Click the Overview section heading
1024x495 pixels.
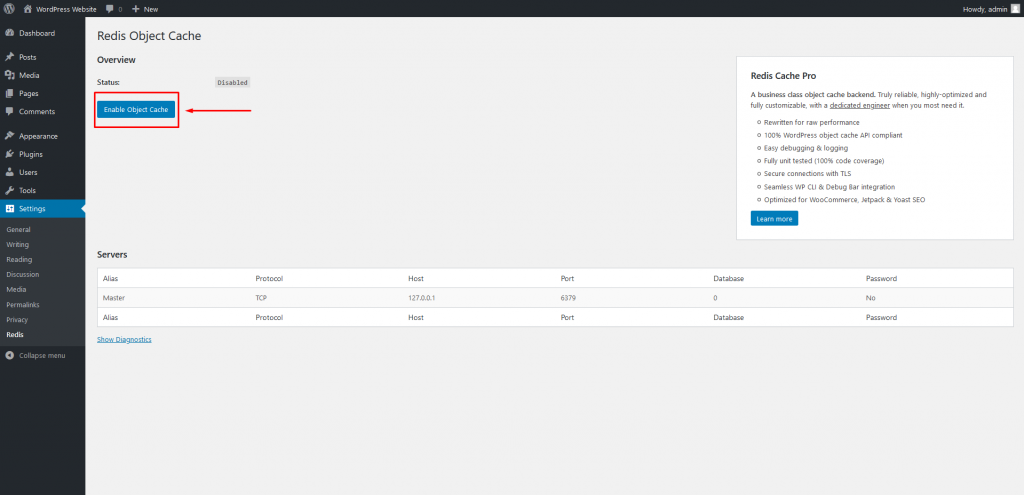point(116,59)
